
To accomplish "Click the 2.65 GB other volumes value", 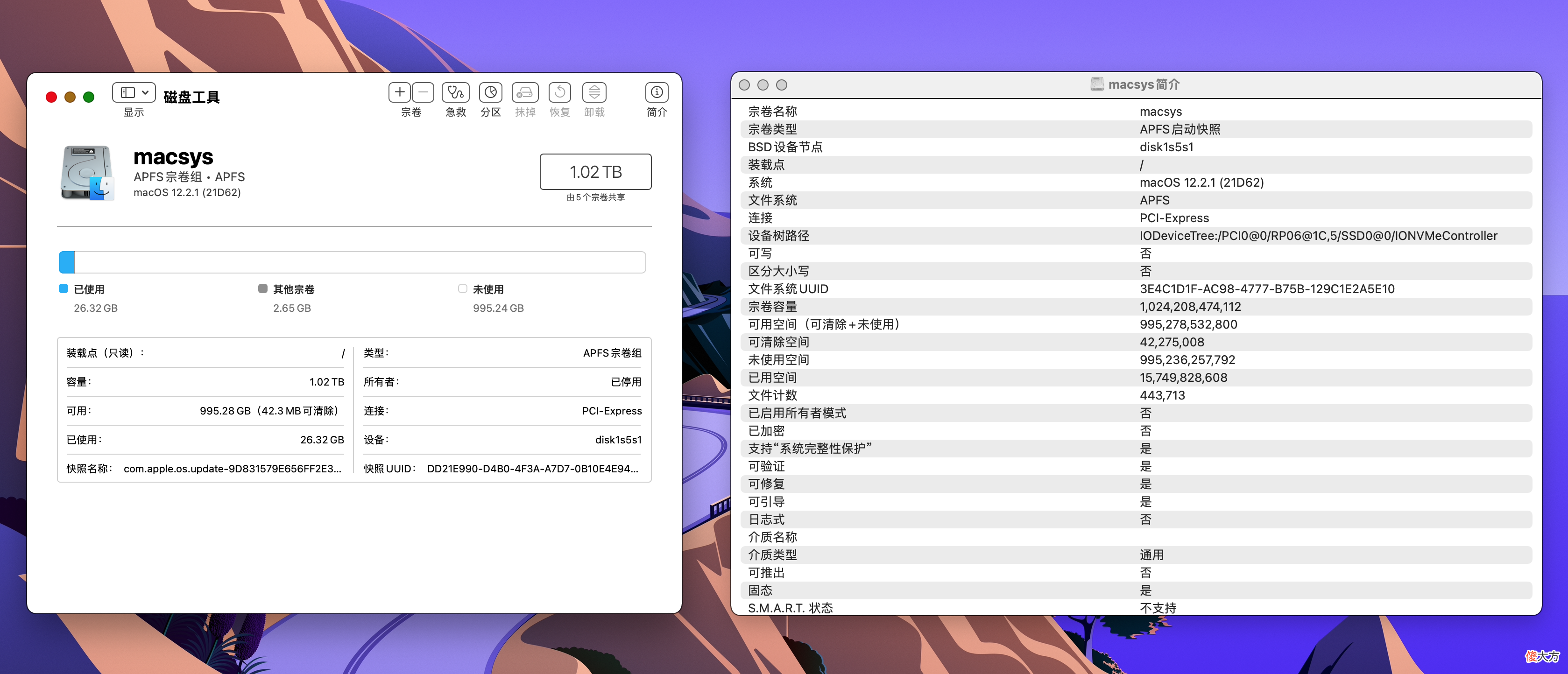I will (x=291, y=309).
